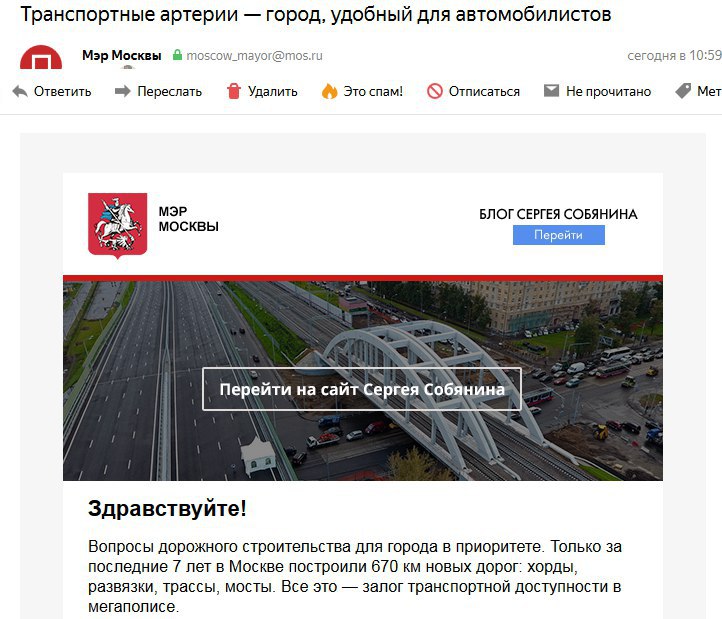The height and width of the screenshot is (619, 722).
Task: Click the green lock security icon
Action: click(x=177, y=55)
